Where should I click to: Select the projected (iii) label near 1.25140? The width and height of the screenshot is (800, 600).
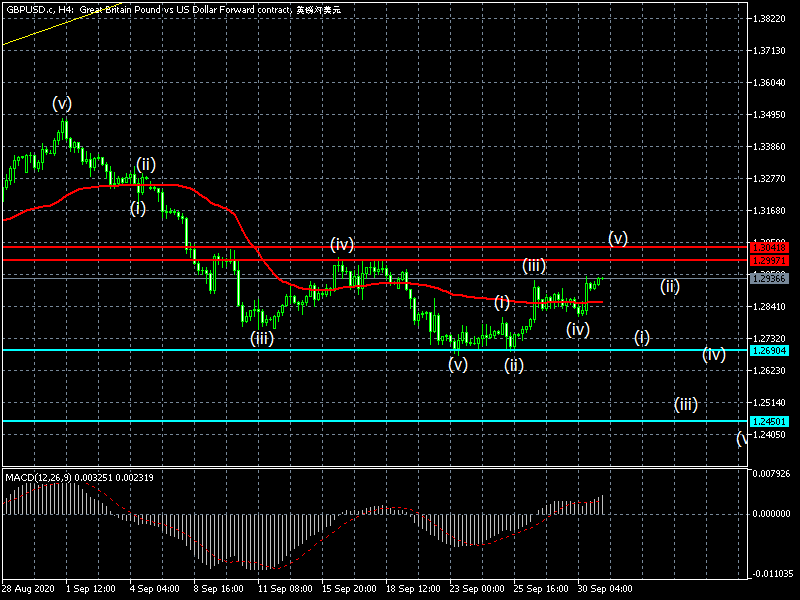point(685,404)
